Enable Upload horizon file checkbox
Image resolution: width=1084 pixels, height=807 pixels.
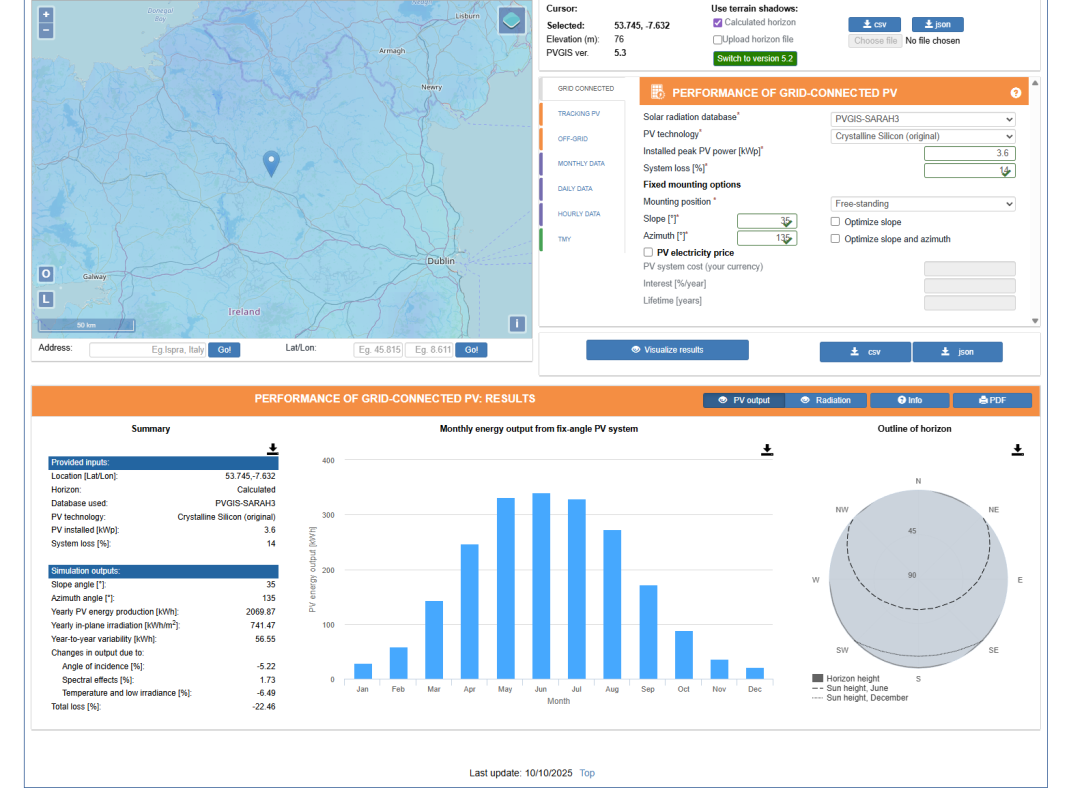click(x=718, y=40)
